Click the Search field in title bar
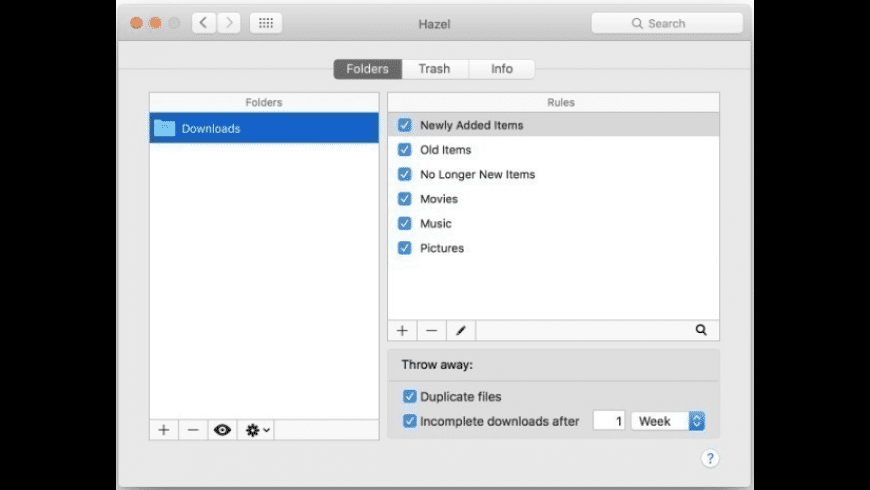The width and height of the screenshot is (870, 490). click(x=667, y=23)
